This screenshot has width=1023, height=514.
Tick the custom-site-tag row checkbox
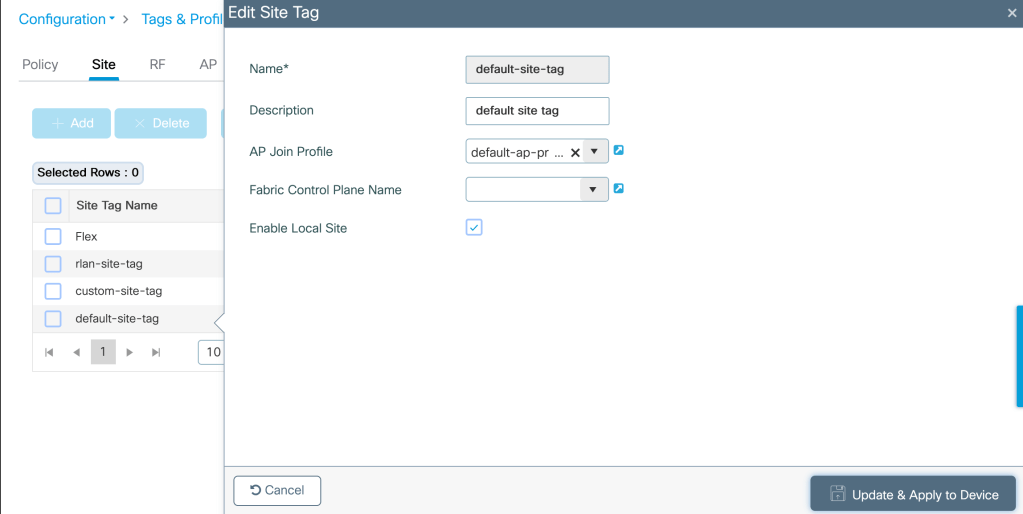(x=53, y=291)
